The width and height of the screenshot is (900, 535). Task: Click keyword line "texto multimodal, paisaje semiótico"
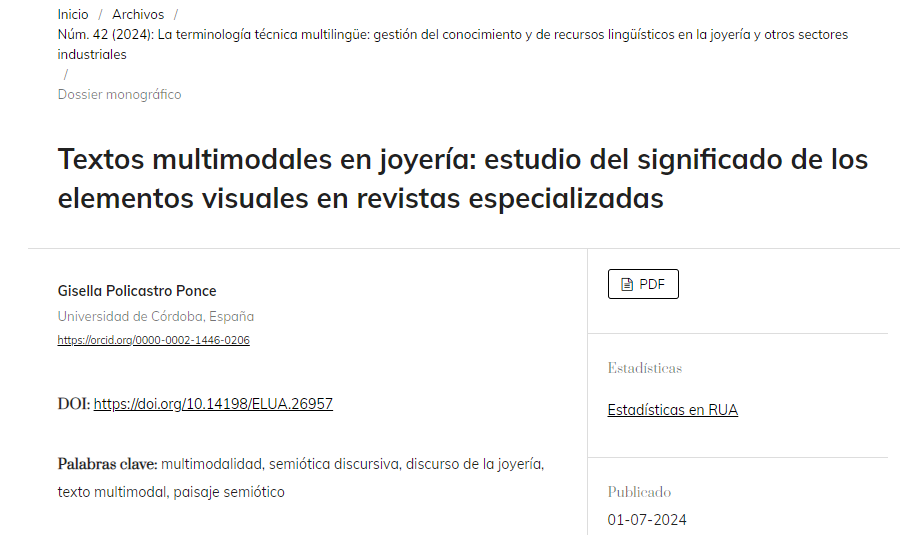171,492
